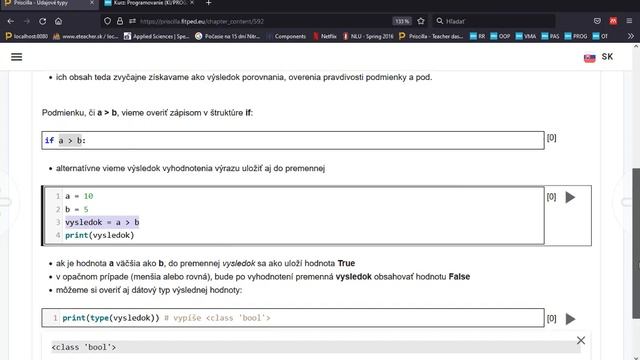Click code line 'print(vysledok)'
This screenshot has height=360, width=640.
coord(100,236)
